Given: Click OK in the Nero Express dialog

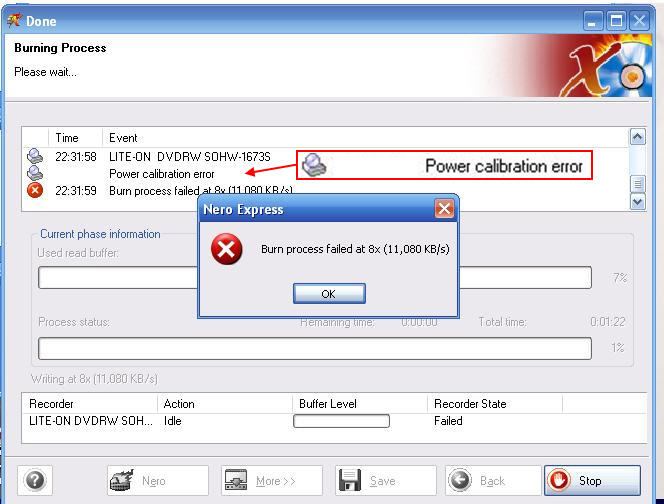Looking at the screenshot, I should click(x=329, y=294).
